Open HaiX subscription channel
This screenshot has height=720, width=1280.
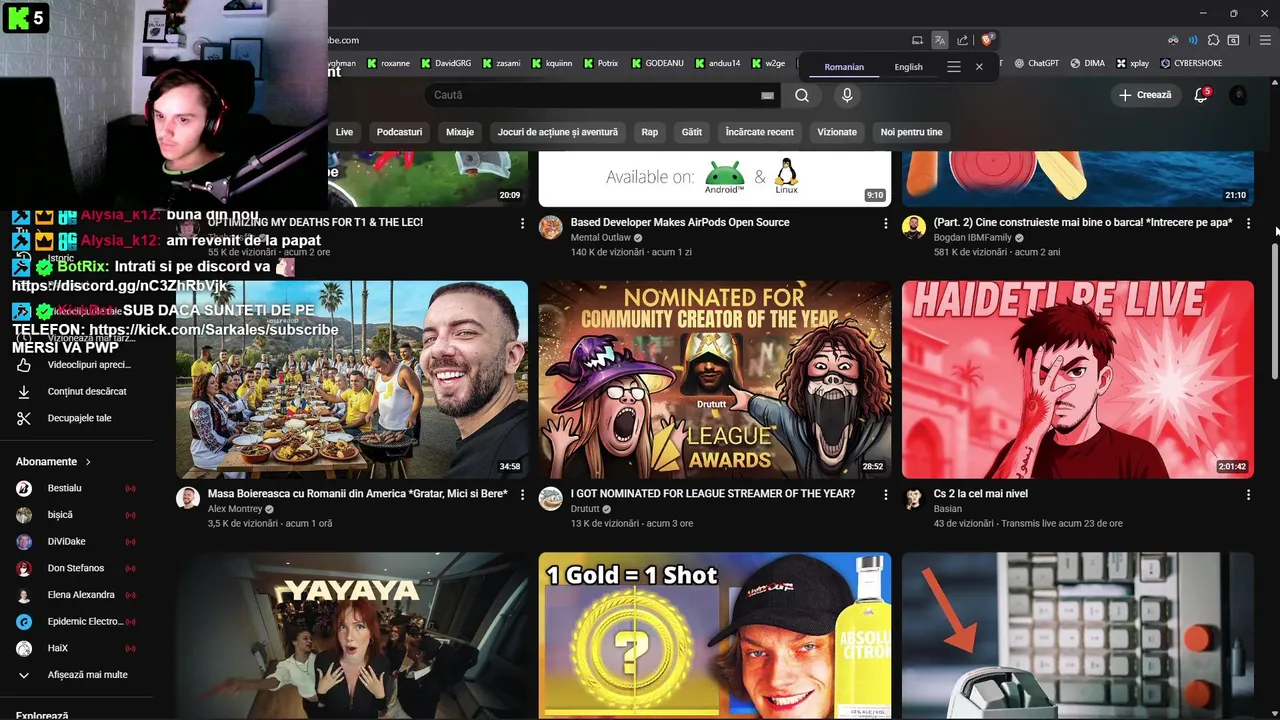tap(78, 648)
